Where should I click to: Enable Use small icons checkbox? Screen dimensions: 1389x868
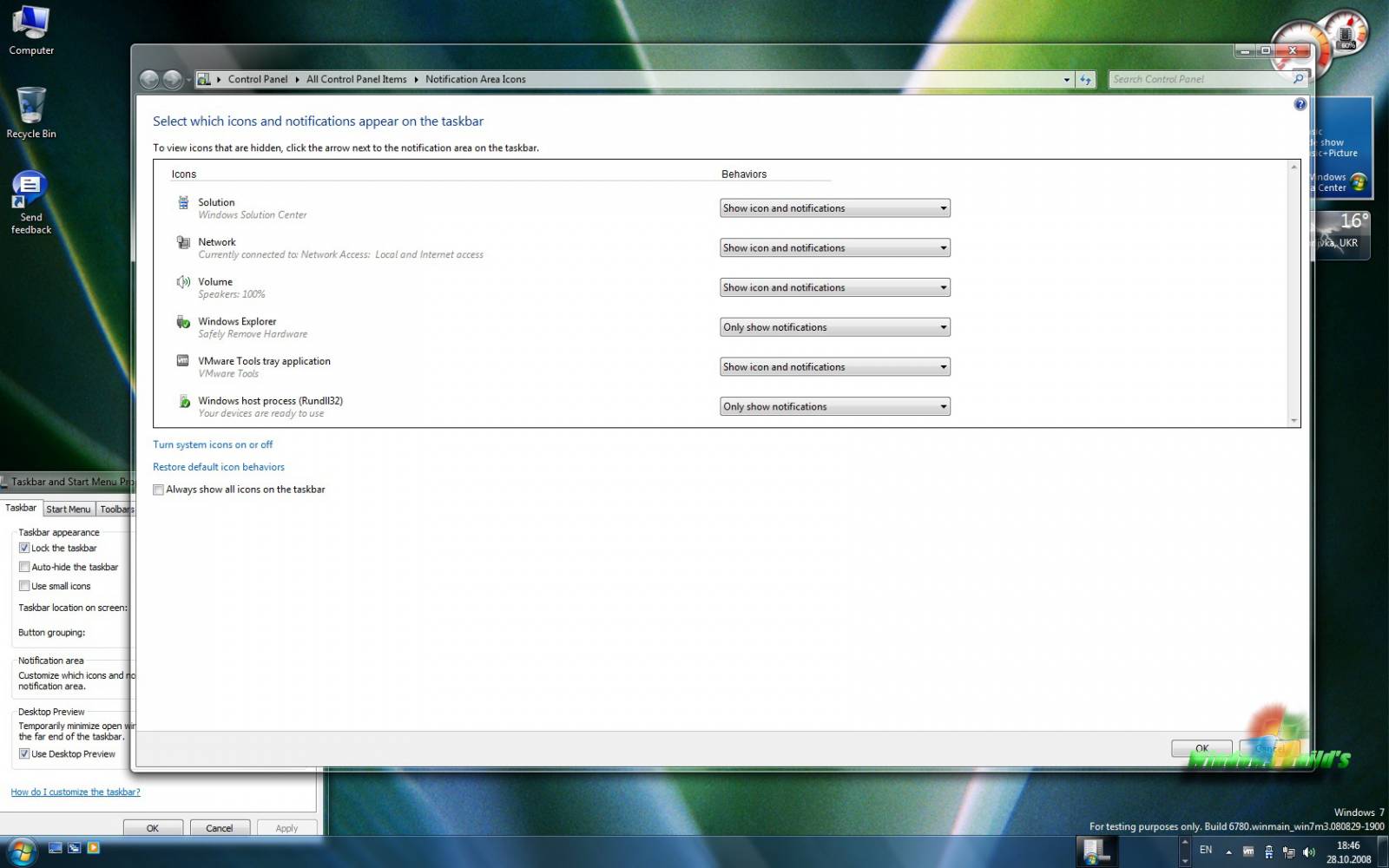[x=24, y=586]
